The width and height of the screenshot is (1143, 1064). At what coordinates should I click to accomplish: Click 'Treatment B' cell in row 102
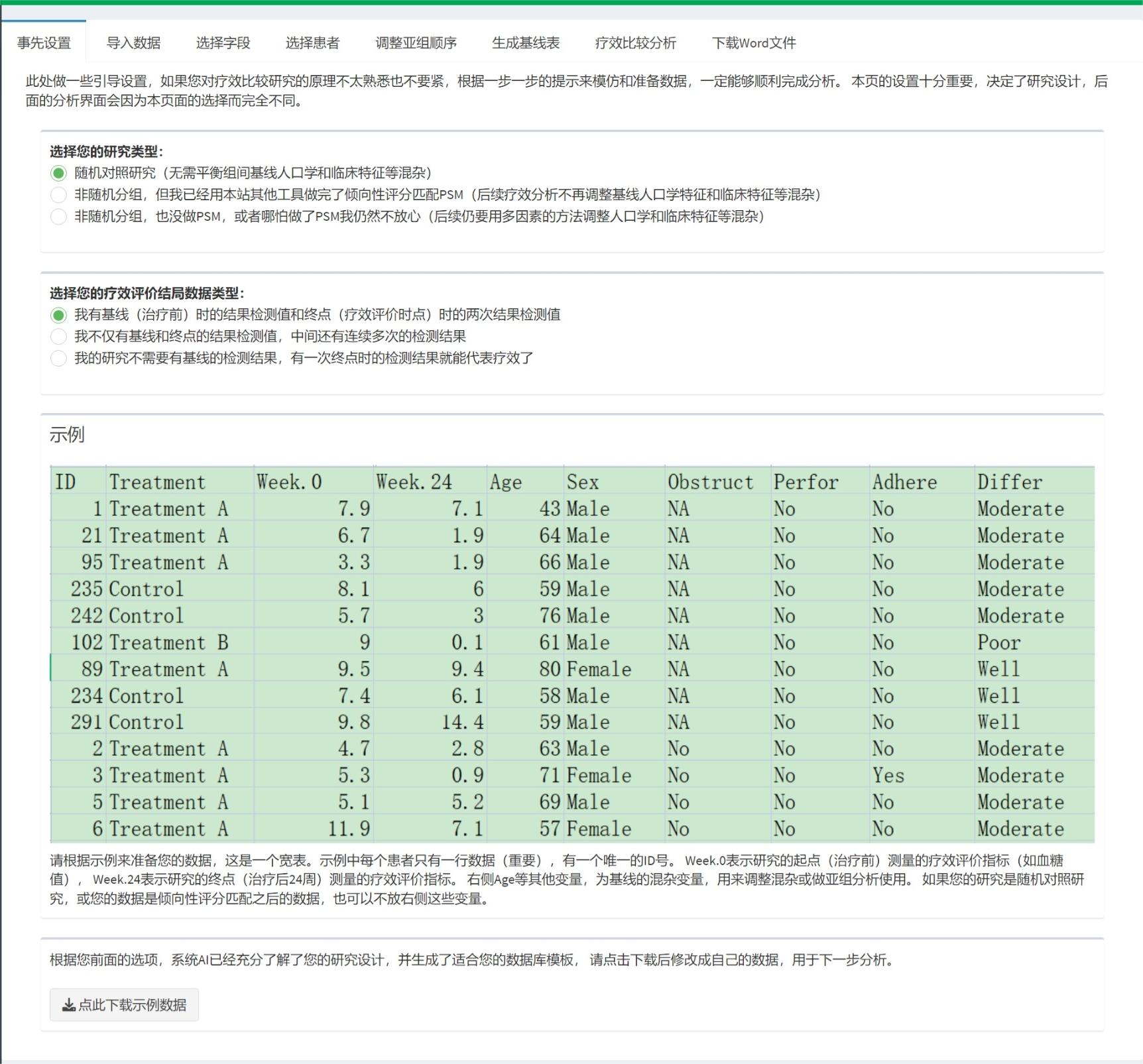click(168, 642)
